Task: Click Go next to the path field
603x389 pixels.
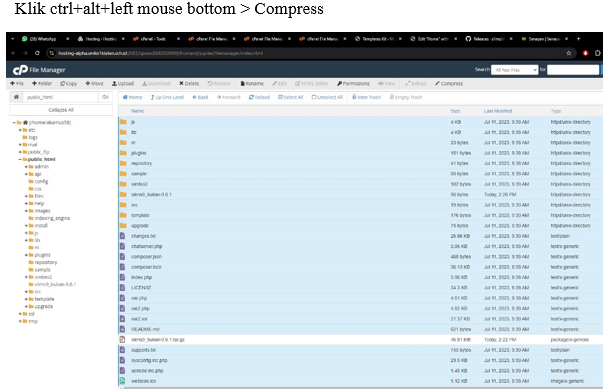Action: point(105,97)
